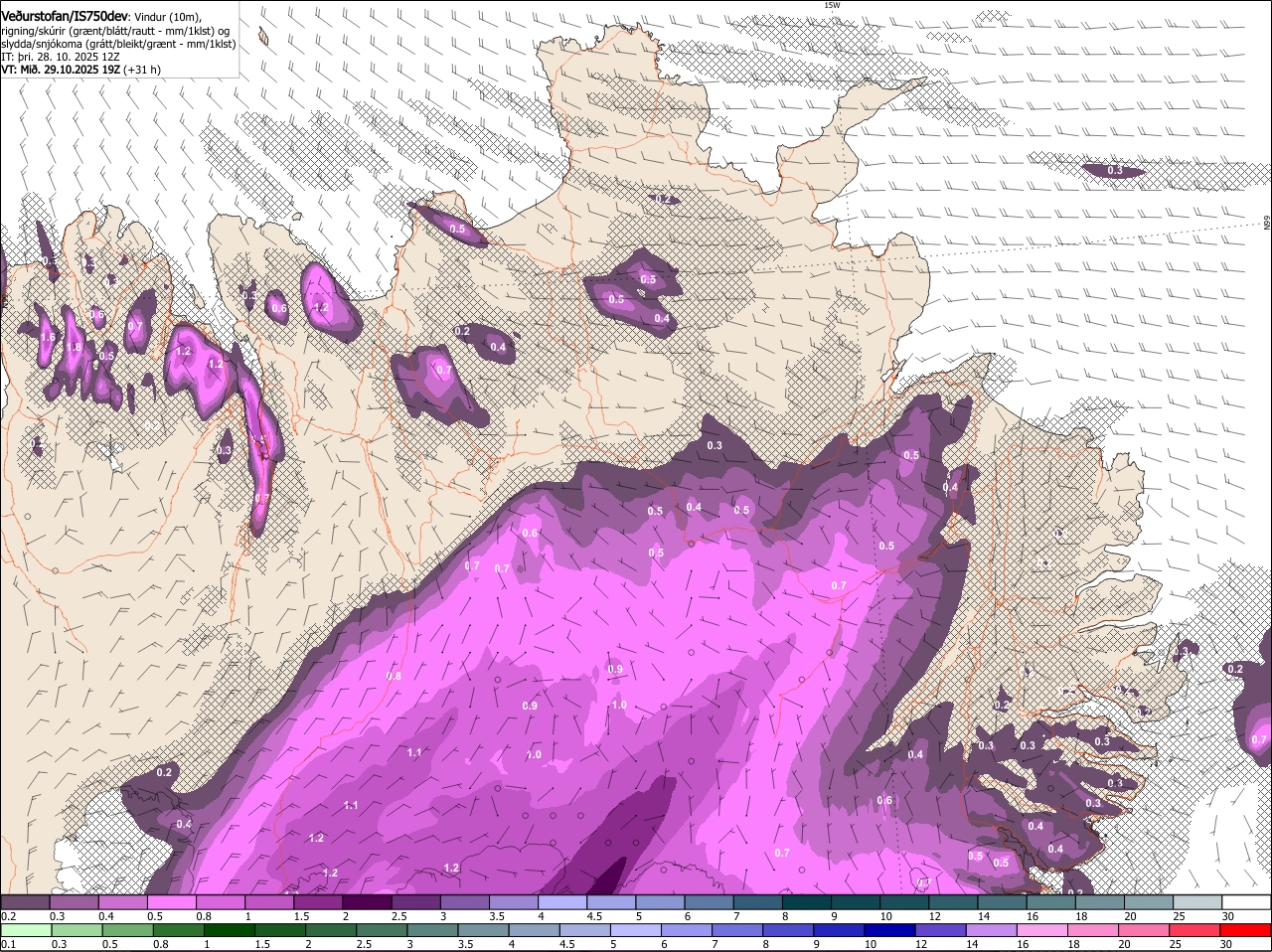Select lower legend swatch between 6 and 7
The height and width of the screenshot is (952, 1272).
pos(686,930)
